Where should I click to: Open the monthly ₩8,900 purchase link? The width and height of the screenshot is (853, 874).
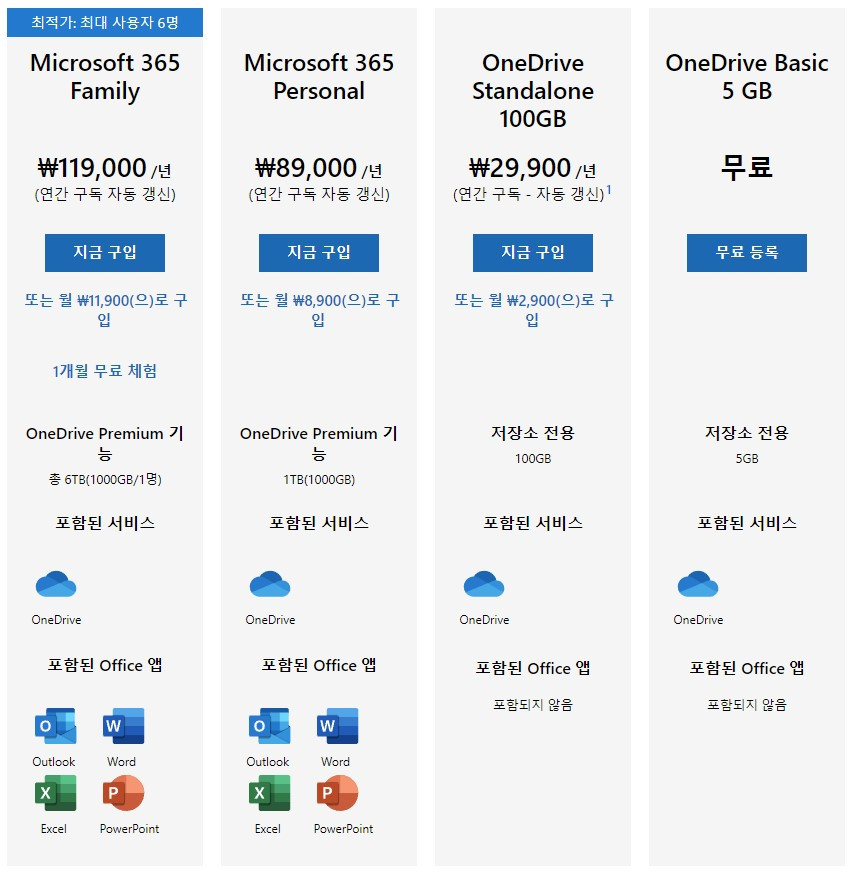click(319, 309)
